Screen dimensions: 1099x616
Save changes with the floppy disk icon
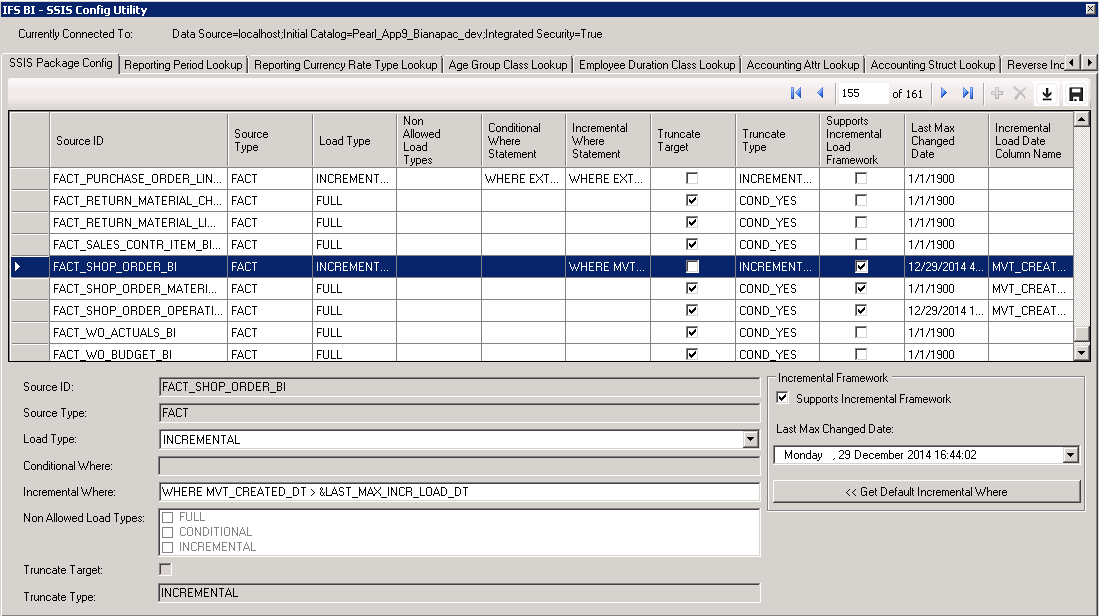point(1076,94)
